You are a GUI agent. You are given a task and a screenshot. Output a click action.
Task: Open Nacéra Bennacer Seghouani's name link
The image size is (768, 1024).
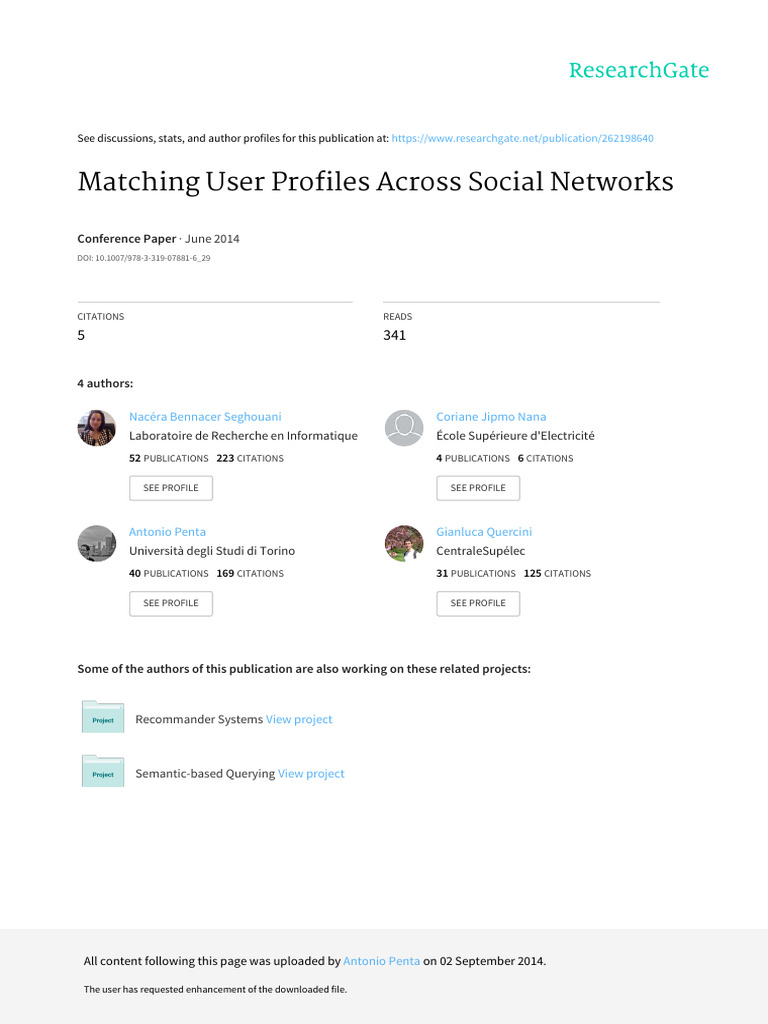[x=205, y=416]
